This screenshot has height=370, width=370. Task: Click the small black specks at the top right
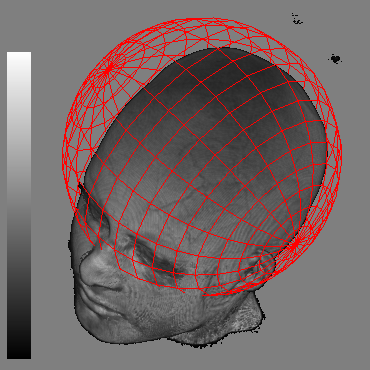(x=296, y=19)
